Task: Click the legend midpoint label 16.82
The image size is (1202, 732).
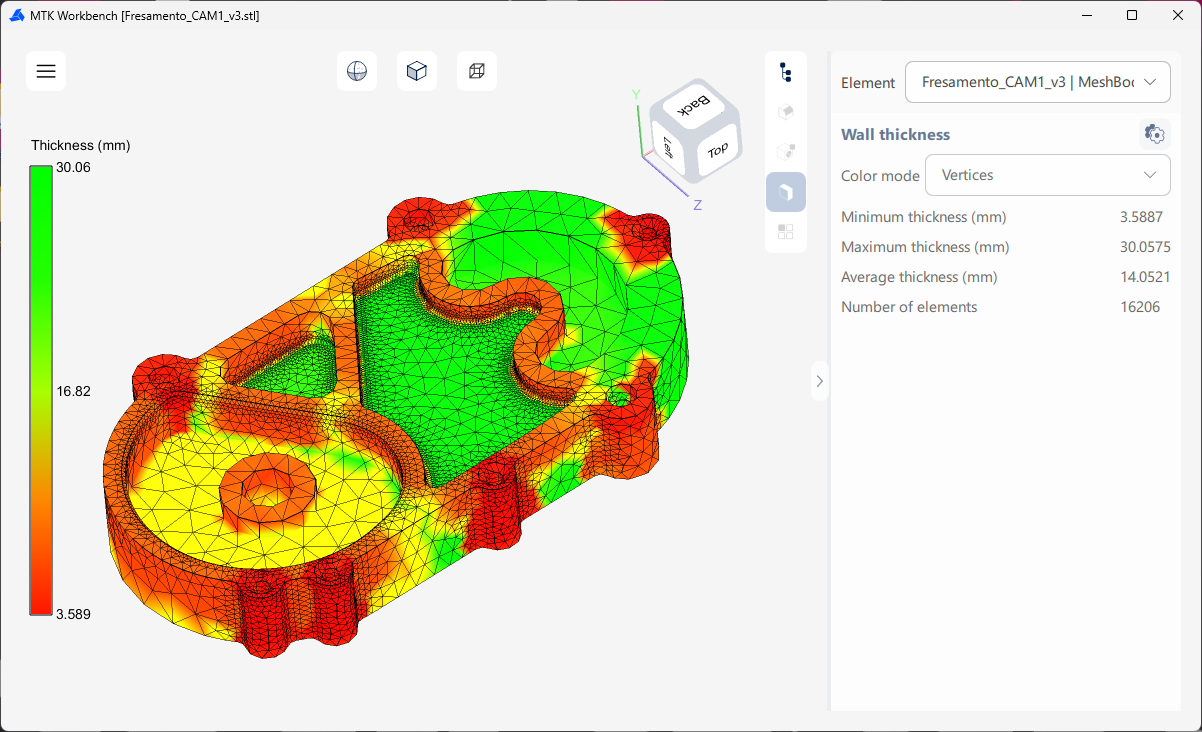Action: point(73,391)
